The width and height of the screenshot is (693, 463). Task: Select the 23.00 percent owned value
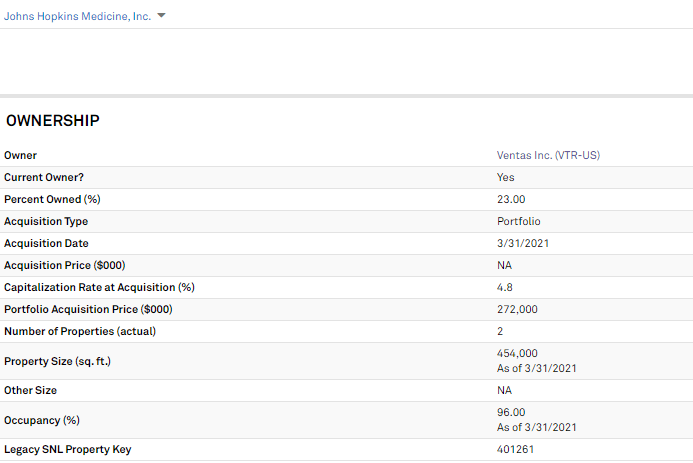coord(511,199)
